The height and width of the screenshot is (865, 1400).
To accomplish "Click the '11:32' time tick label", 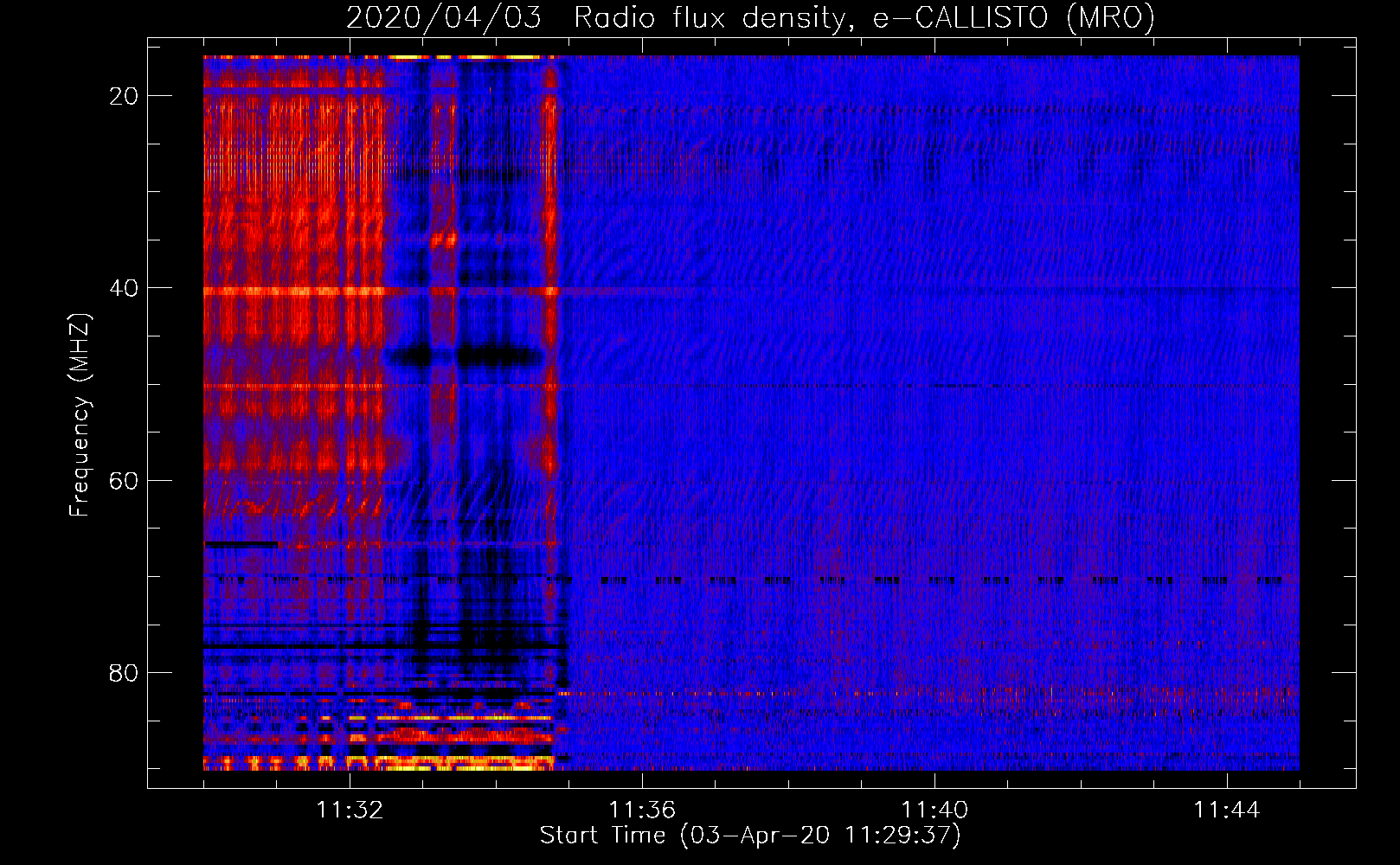I will pyautogui.click(x=350, y=811).
